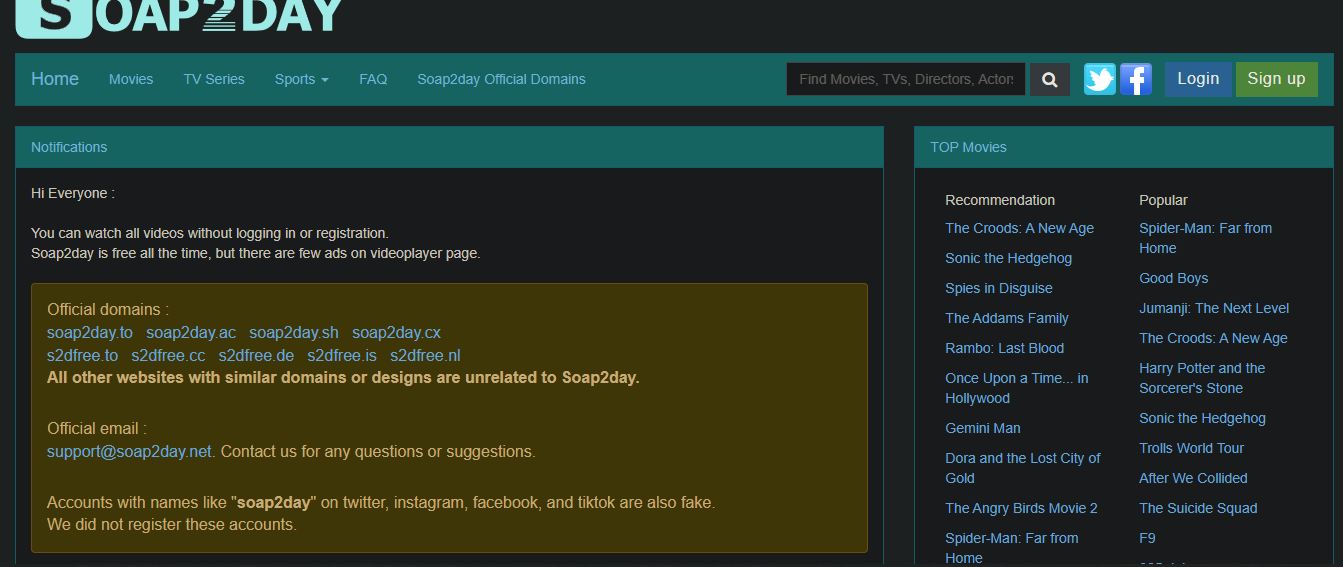This screenshot has width=1343, height=567.
Task: Click the support@soap2day.net email link
Action: (x=129, y=452)
